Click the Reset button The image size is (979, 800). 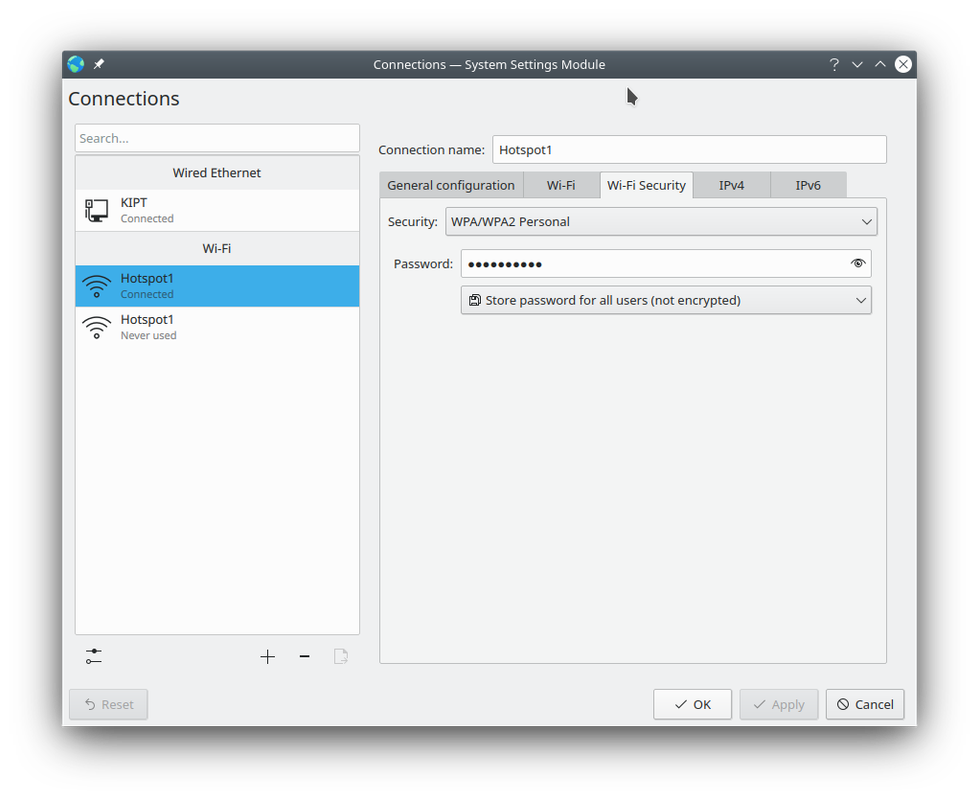pyautogui.click(x=109, y=704)
